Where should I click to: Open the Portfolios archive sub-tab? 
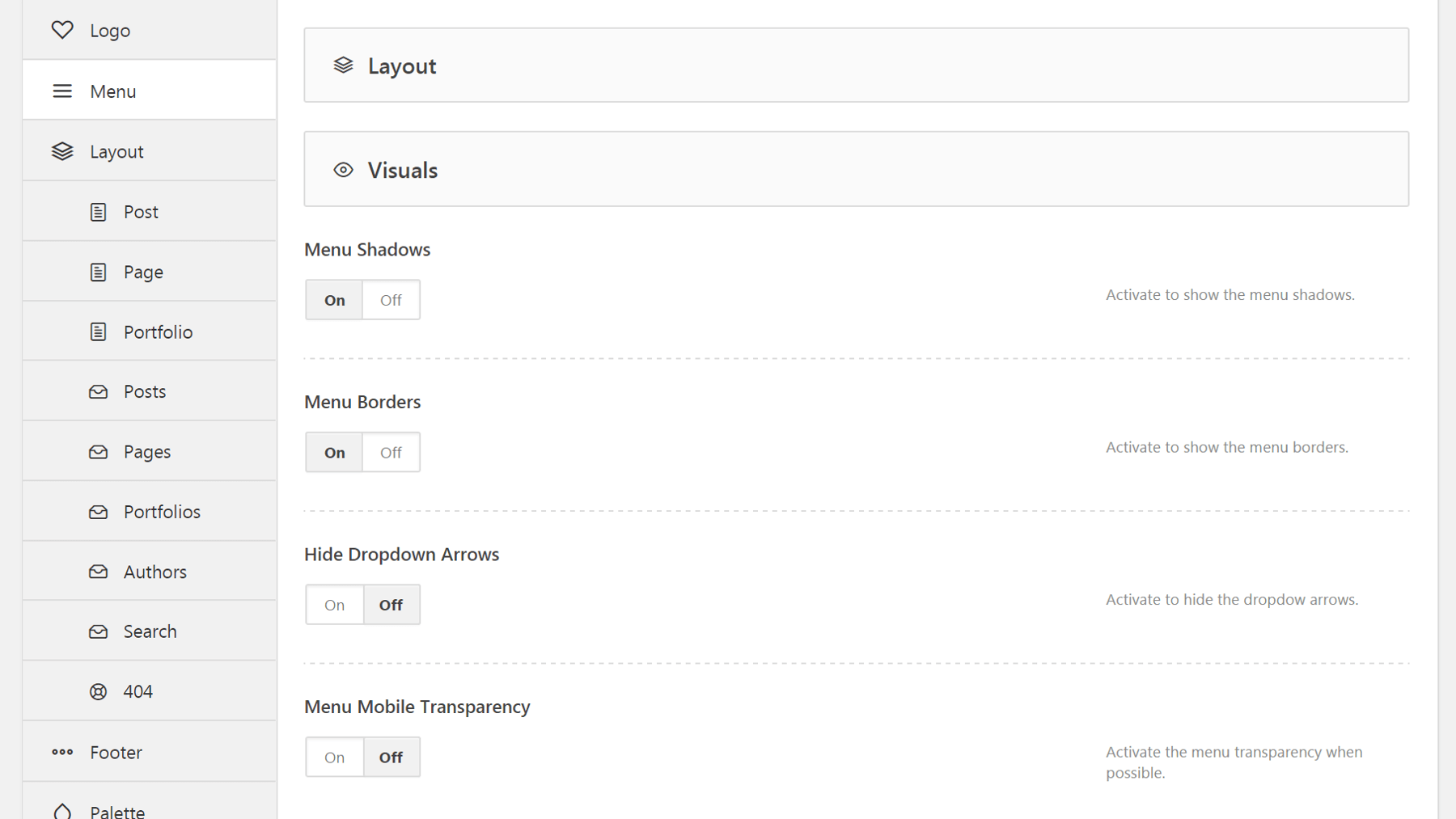click(x=150, y=512)
